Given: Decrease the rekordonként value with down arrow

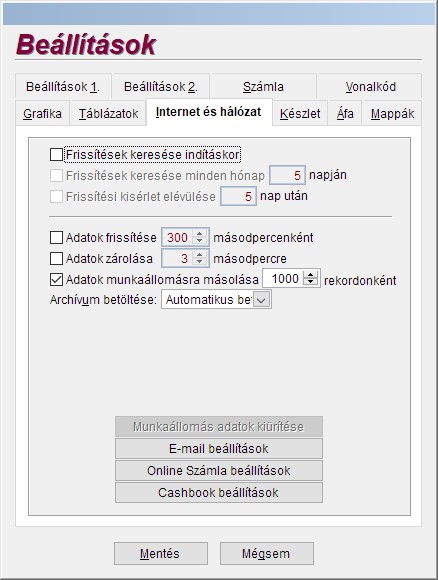Looking at the screenshot, I should tap(311, 282).
